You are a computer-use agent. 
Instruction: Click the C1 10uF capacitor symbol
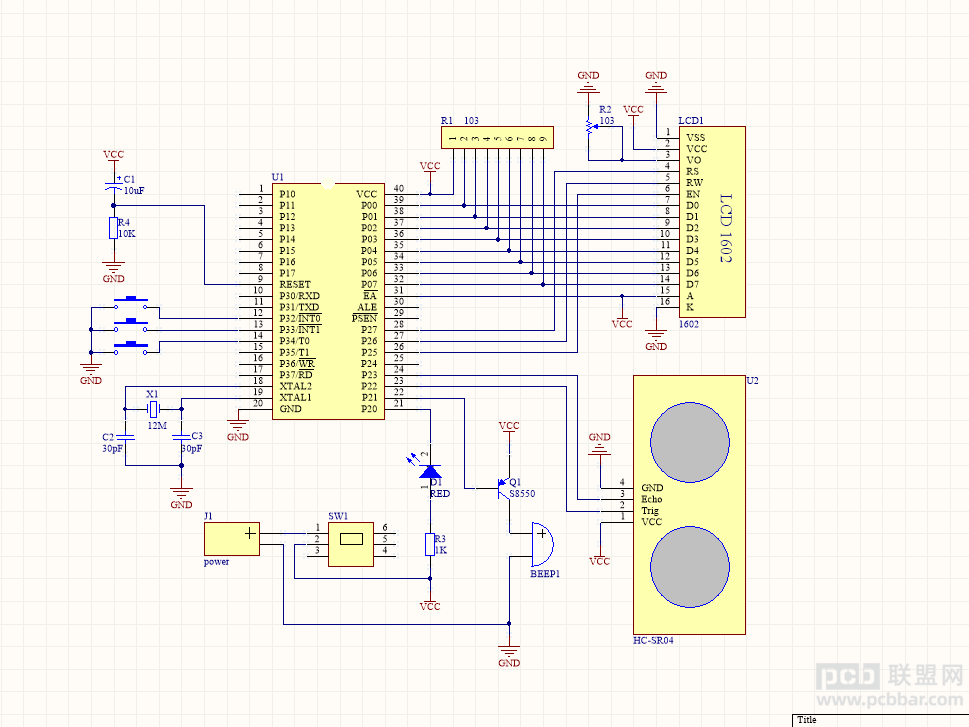point(113,187)
